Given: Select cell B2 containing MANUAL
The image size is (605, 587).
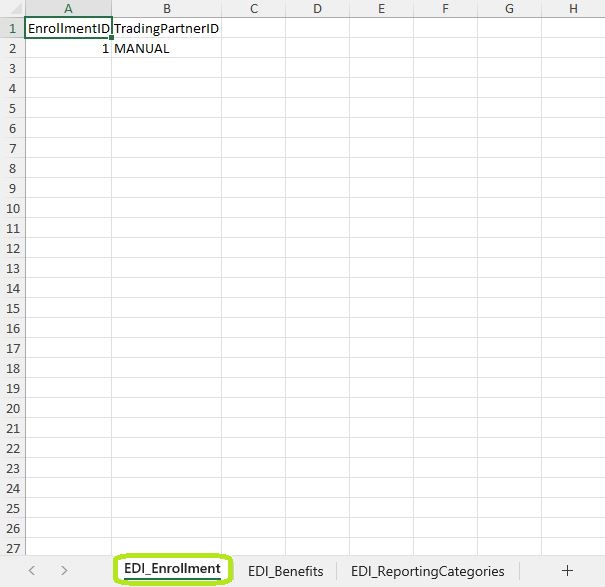Looking at the screenshot, I should pos(166,48).
